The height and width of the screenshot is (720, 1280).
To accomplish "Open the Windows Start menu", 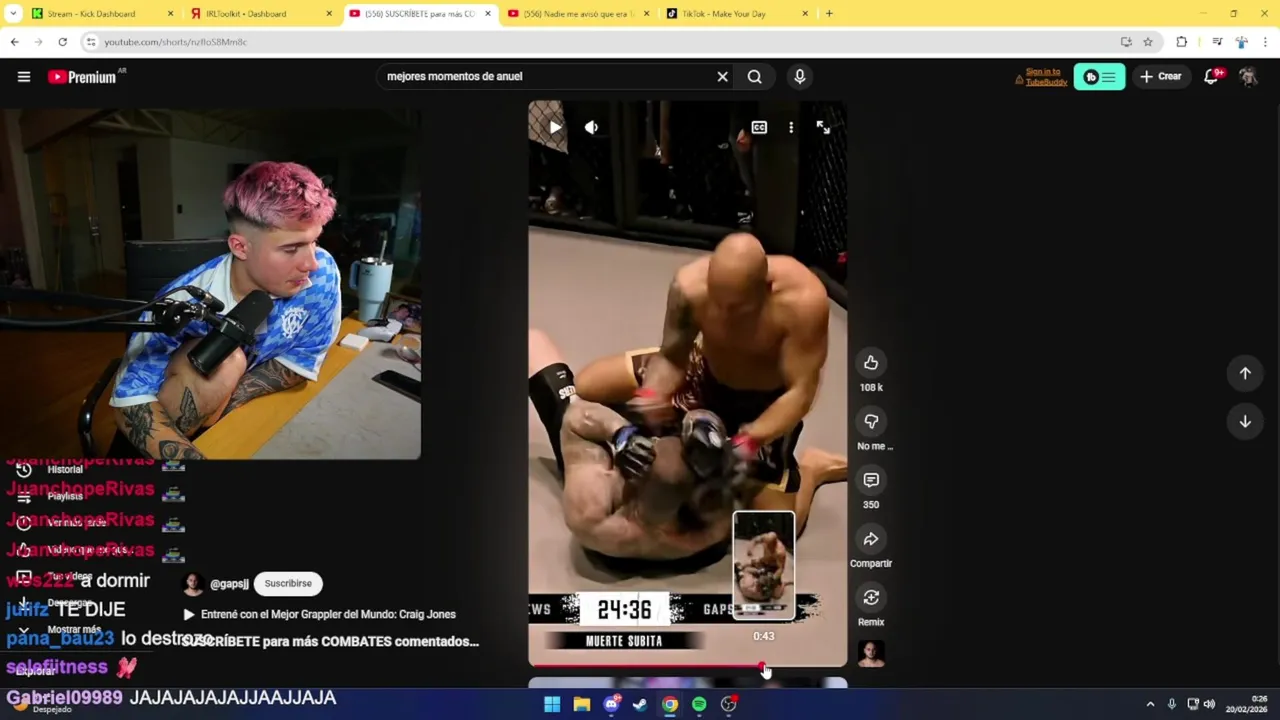I will coord(552,704).
